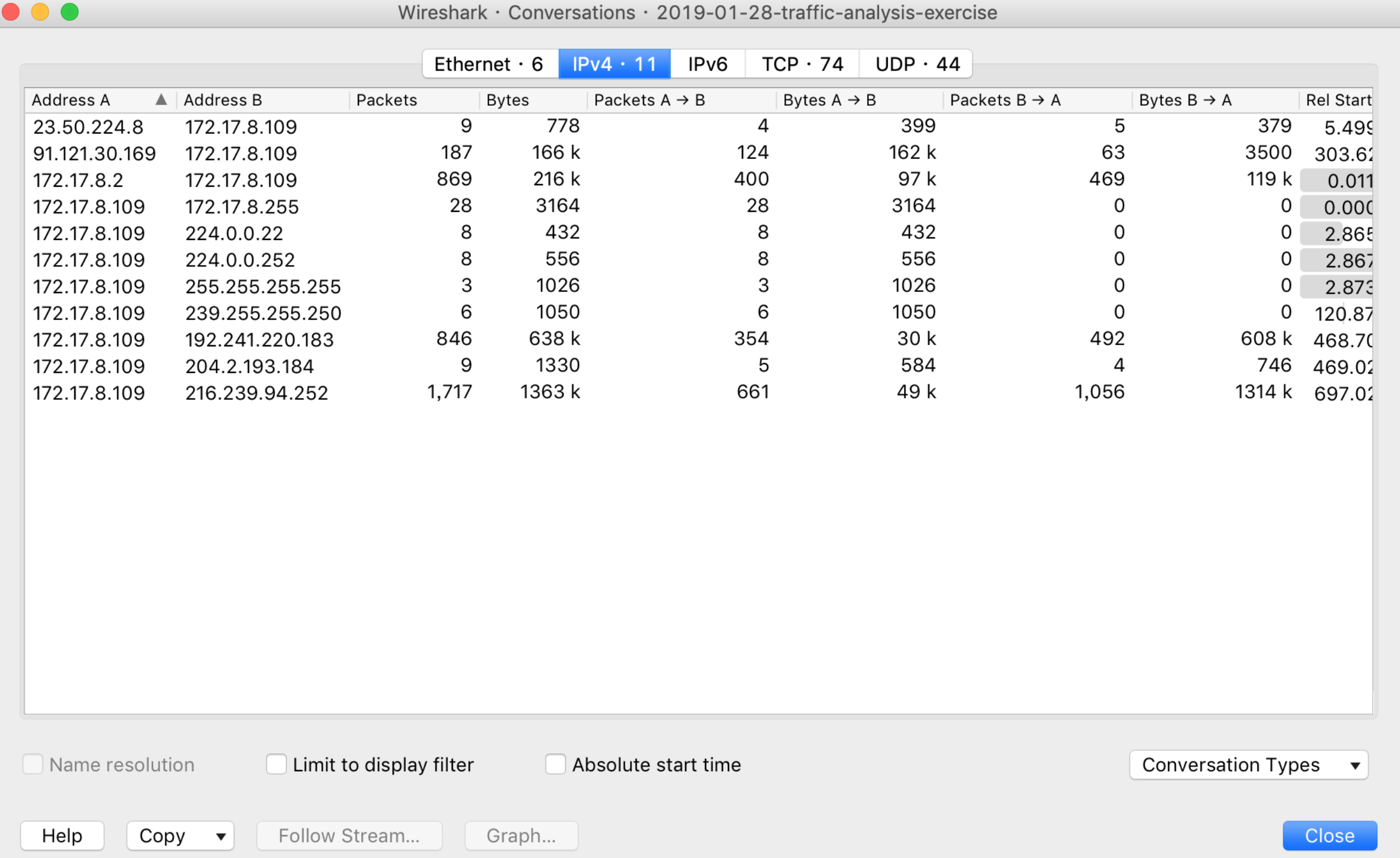Switch to the TCP · 74 tab
The height and width of the screenshot is (858, 1400).
[x=802, y=64]
